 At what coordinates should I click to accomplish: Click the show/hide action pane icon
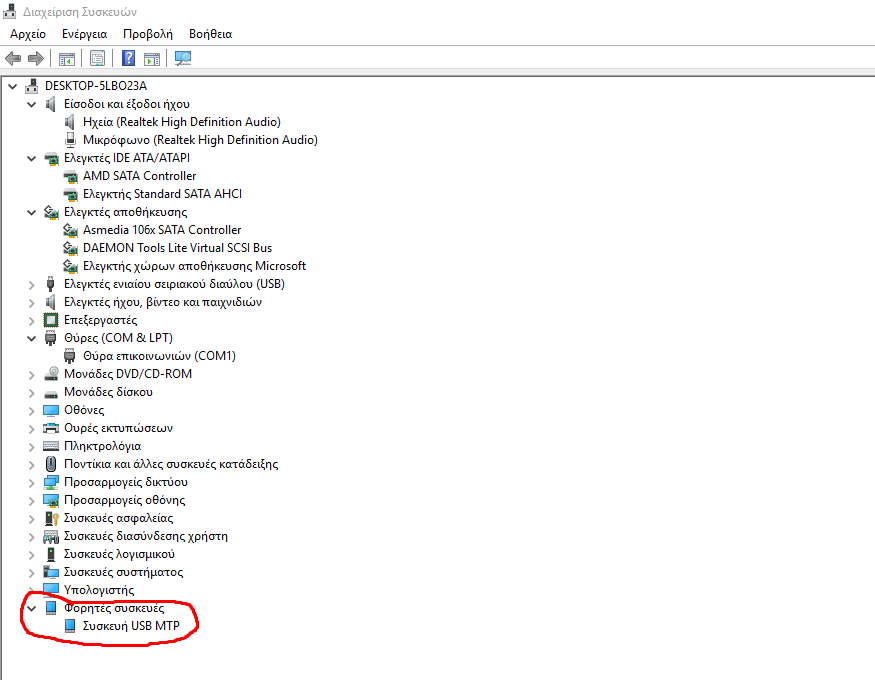pyautogui.click(x=152, y=58)
